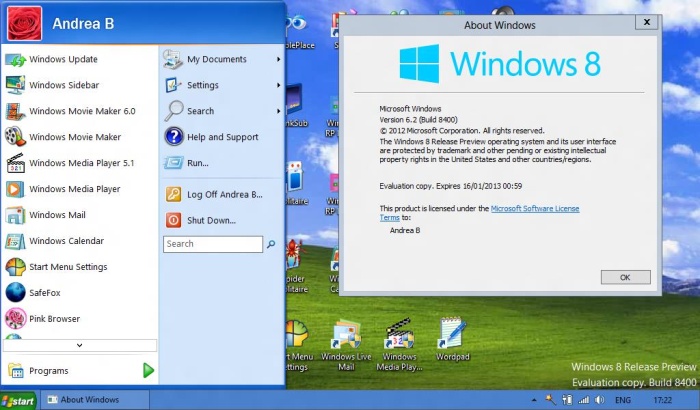Click the green start button
700x410 pixels.
18,401
